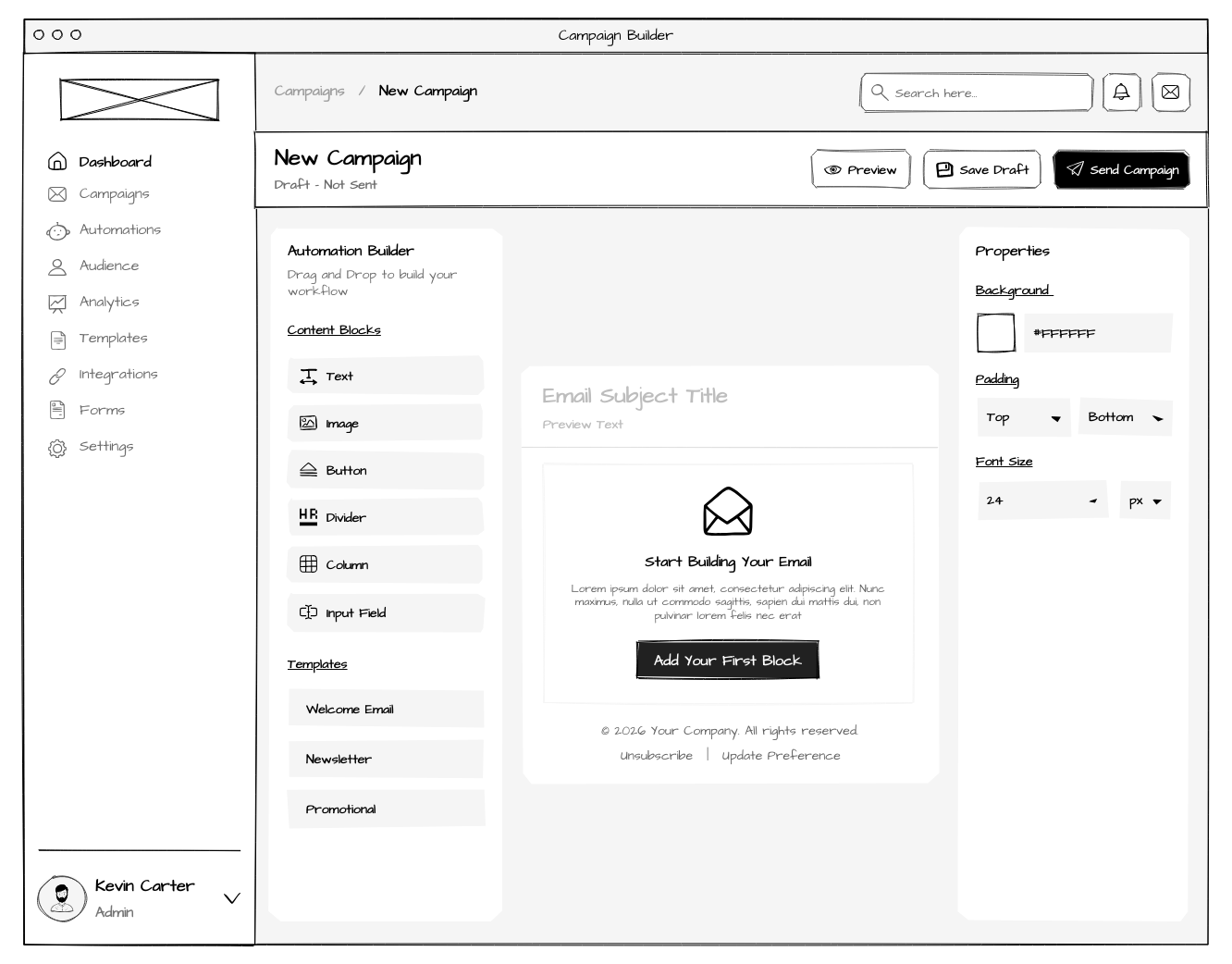Click the Settings gear icon
The image size is (1232, 964).
[57, 448]
